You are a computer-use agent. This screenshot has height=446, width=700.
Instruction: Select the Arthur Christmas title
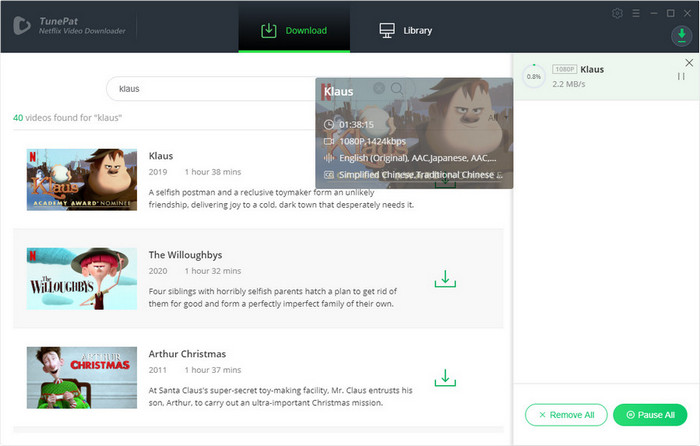187,354
